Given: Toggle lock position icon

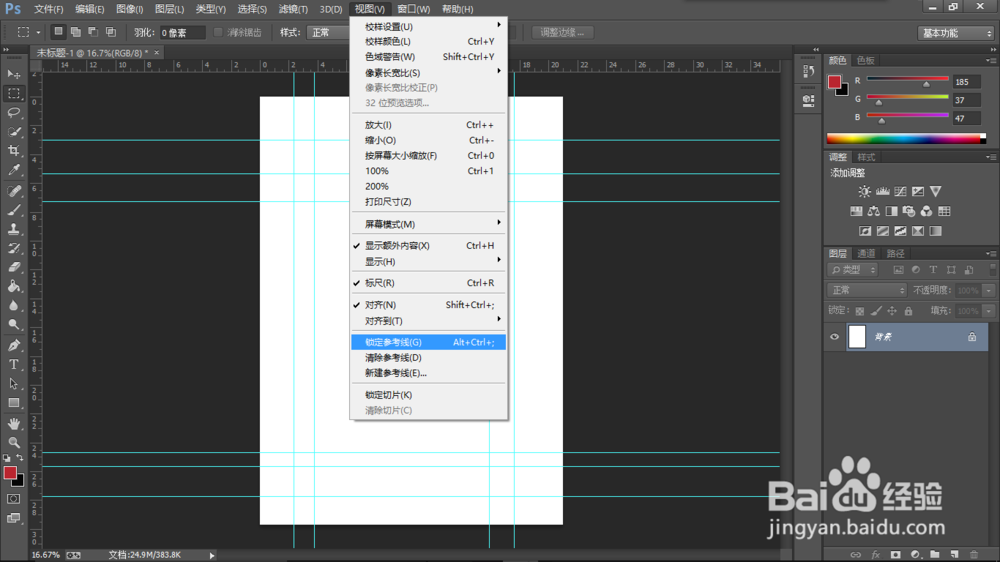Looking at the screenshot, I should point(892,311).
